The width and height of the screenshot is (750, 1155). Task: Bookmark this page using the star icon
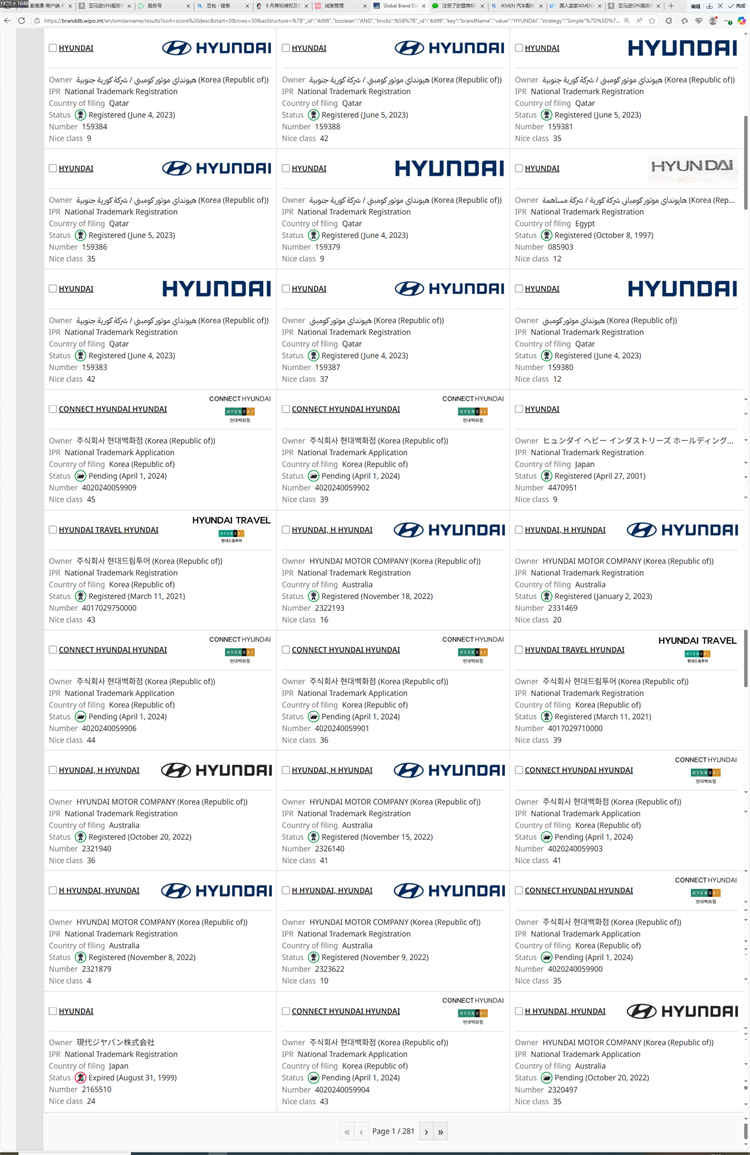(x=651, y=21)
